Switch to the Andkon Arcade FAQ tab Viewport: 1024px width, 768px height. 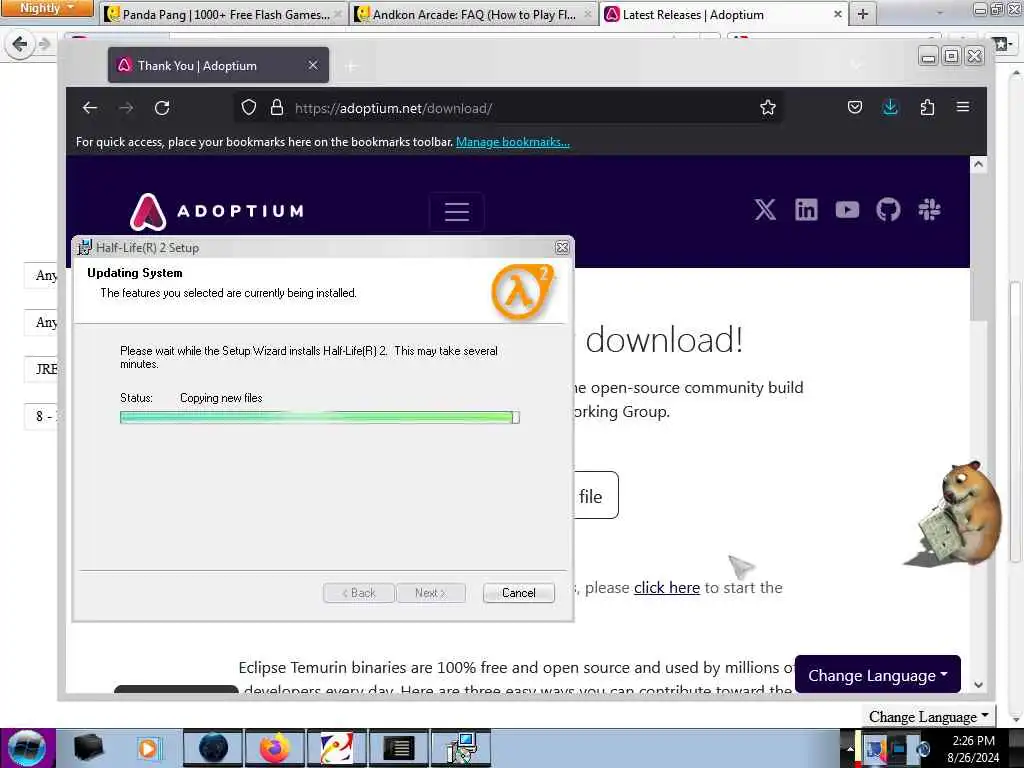[473, 14]
